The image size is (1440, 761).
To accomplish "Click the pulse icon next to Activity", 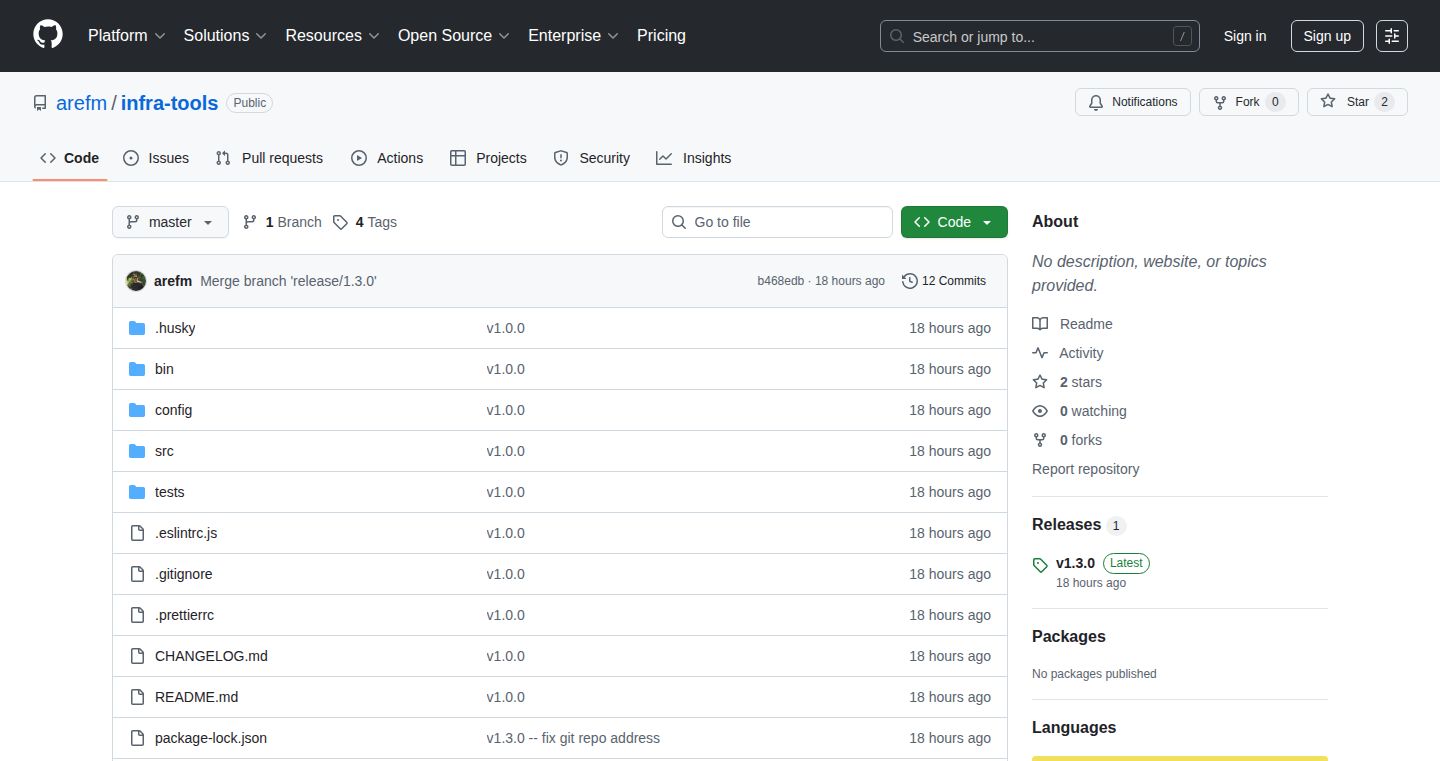I will (x=1040, y=353).
